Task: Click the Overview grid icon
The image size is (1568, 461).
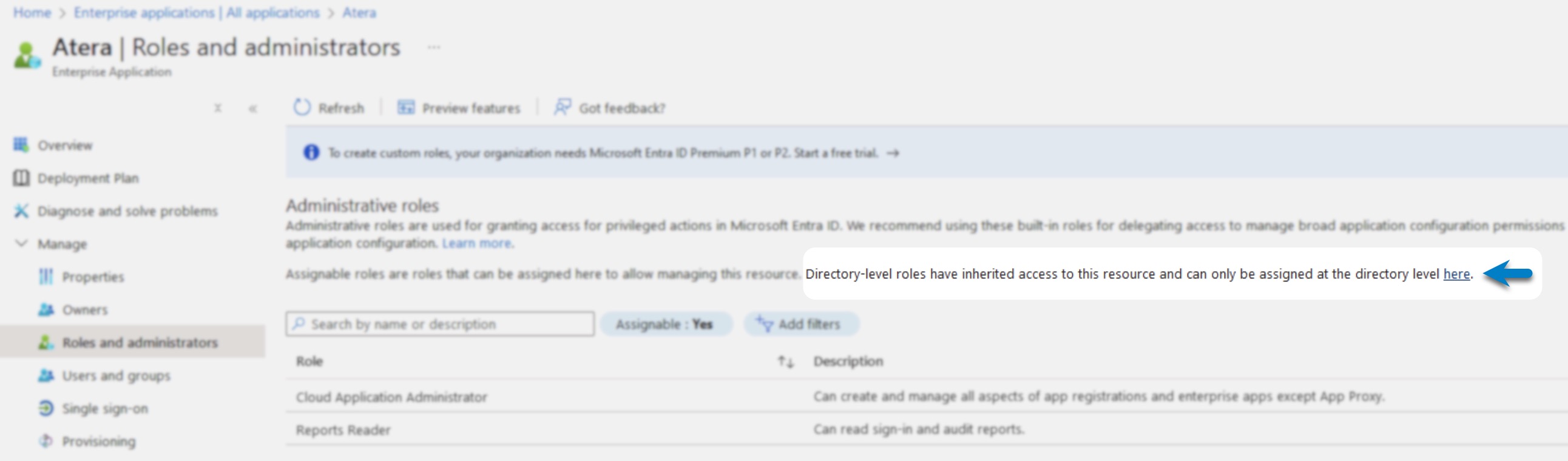Action: tap(21, 145)
